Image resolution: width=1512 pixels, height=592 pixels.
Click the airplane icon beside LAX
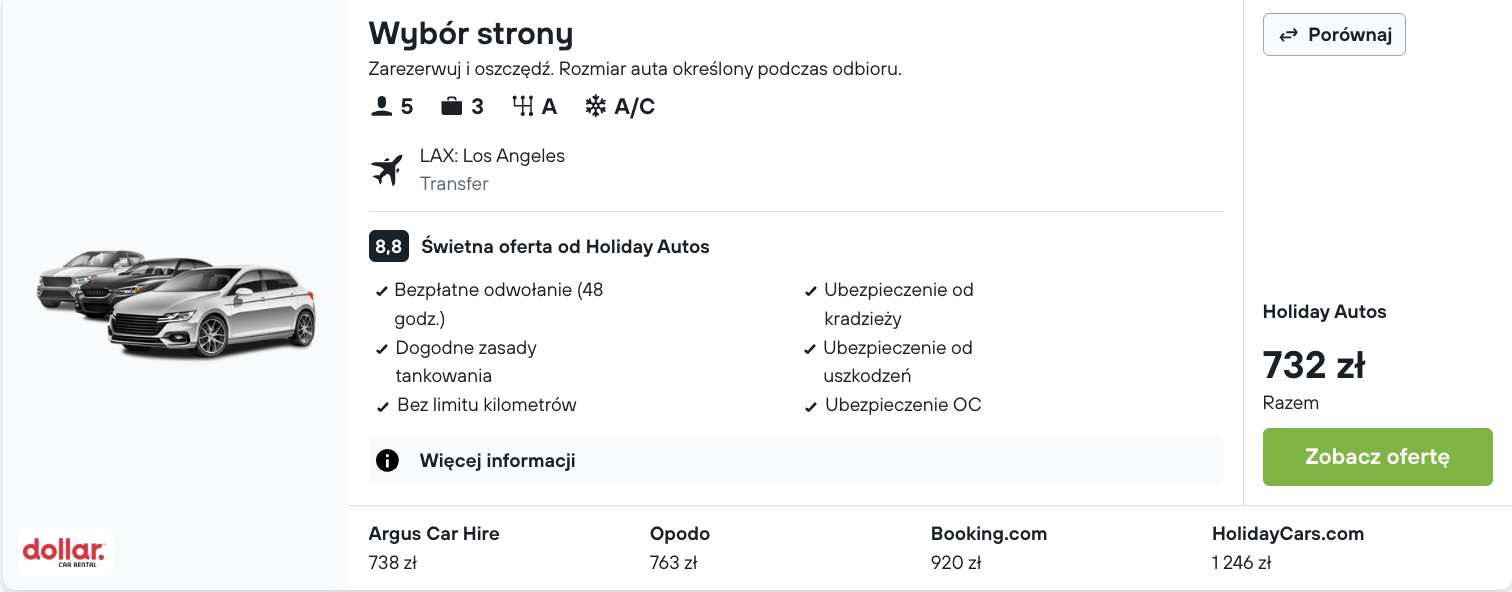386,170
